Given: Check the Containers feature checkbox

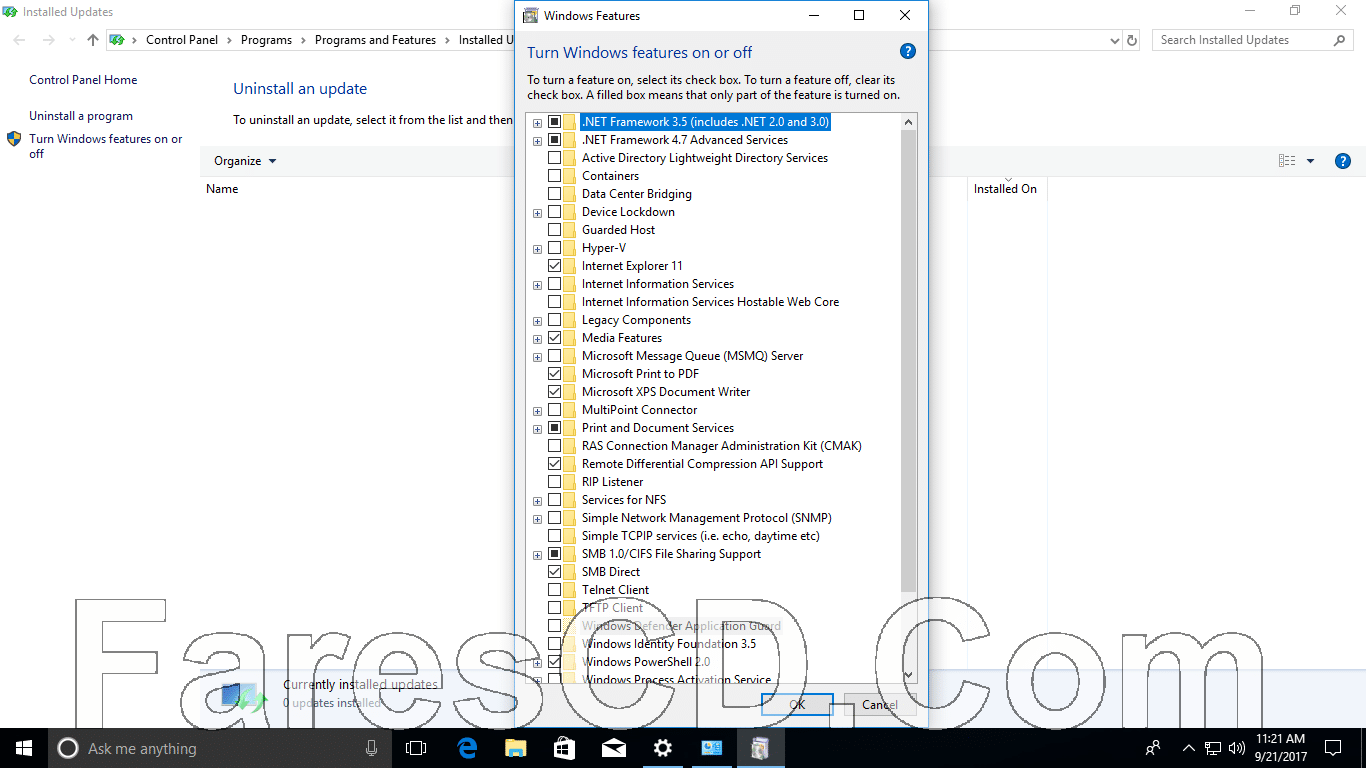Looking at the screenshot, I should (554, 176).
